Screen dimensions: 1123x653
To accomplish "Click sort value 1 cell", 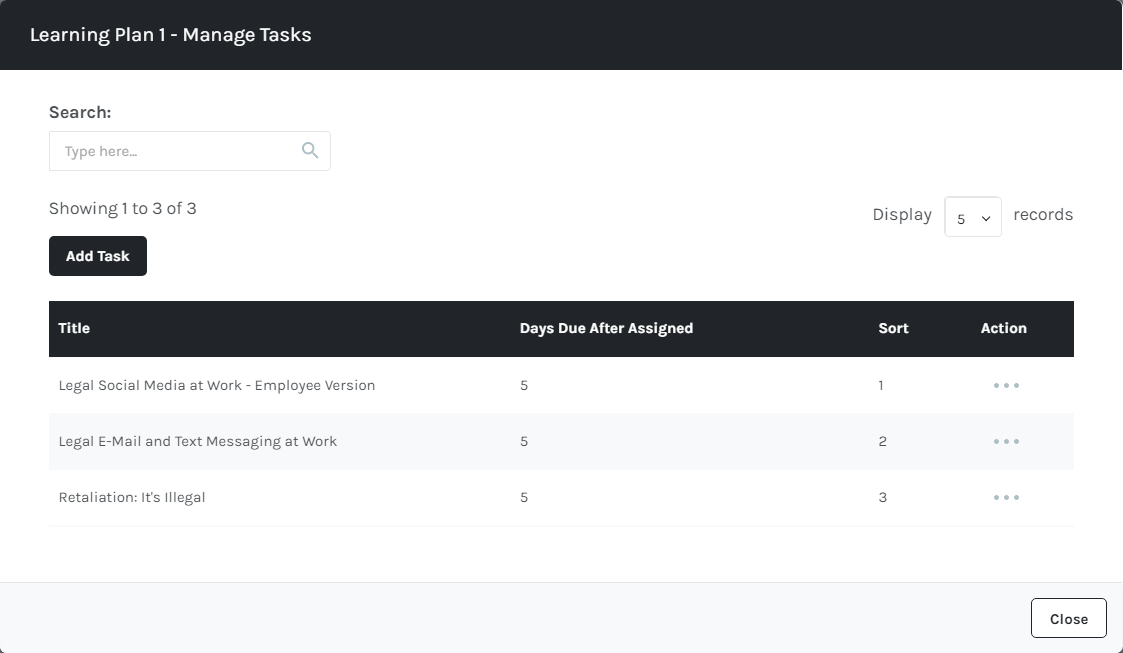I will point(881,385).
